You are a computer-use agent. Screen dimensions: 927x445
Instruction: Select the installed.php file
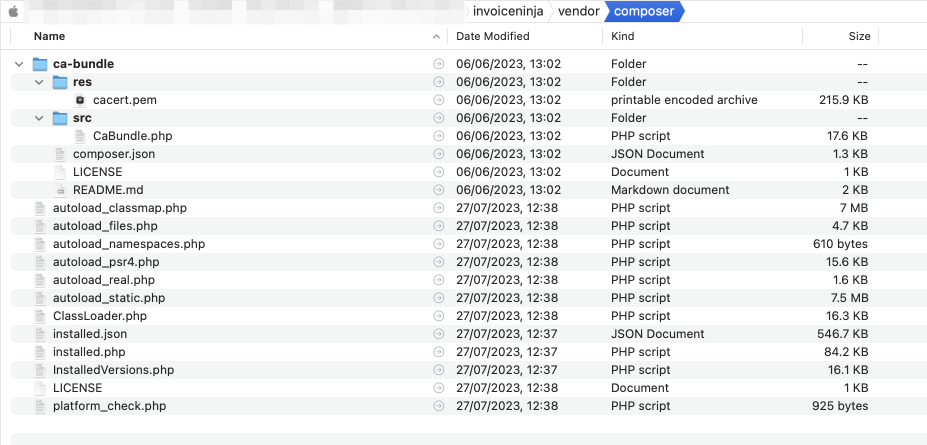(89, 352)
